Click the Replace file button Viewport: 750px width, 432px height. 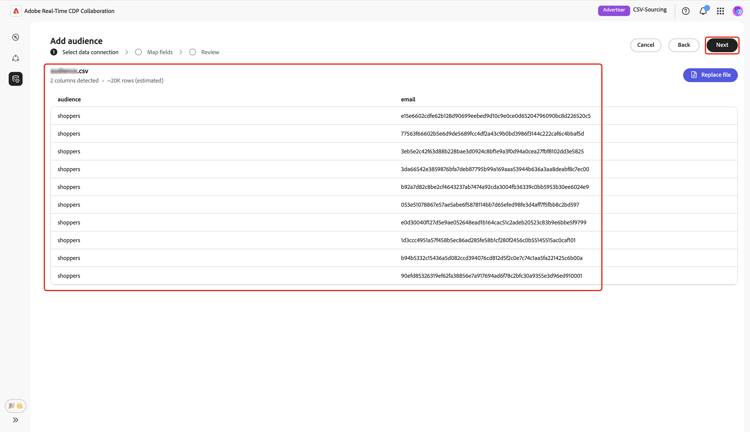pos(710,75)
